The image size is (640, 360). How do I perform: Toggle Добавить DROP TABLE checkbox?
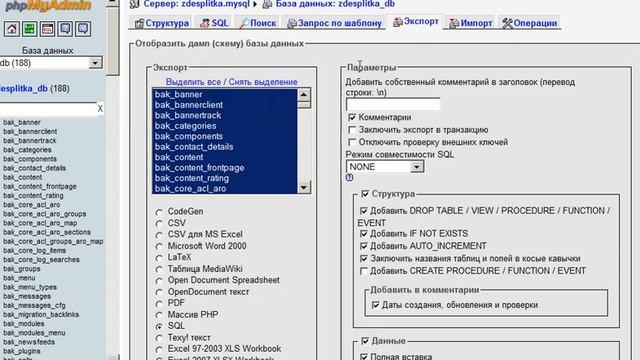pyautogui.click(x=364, y=211)
